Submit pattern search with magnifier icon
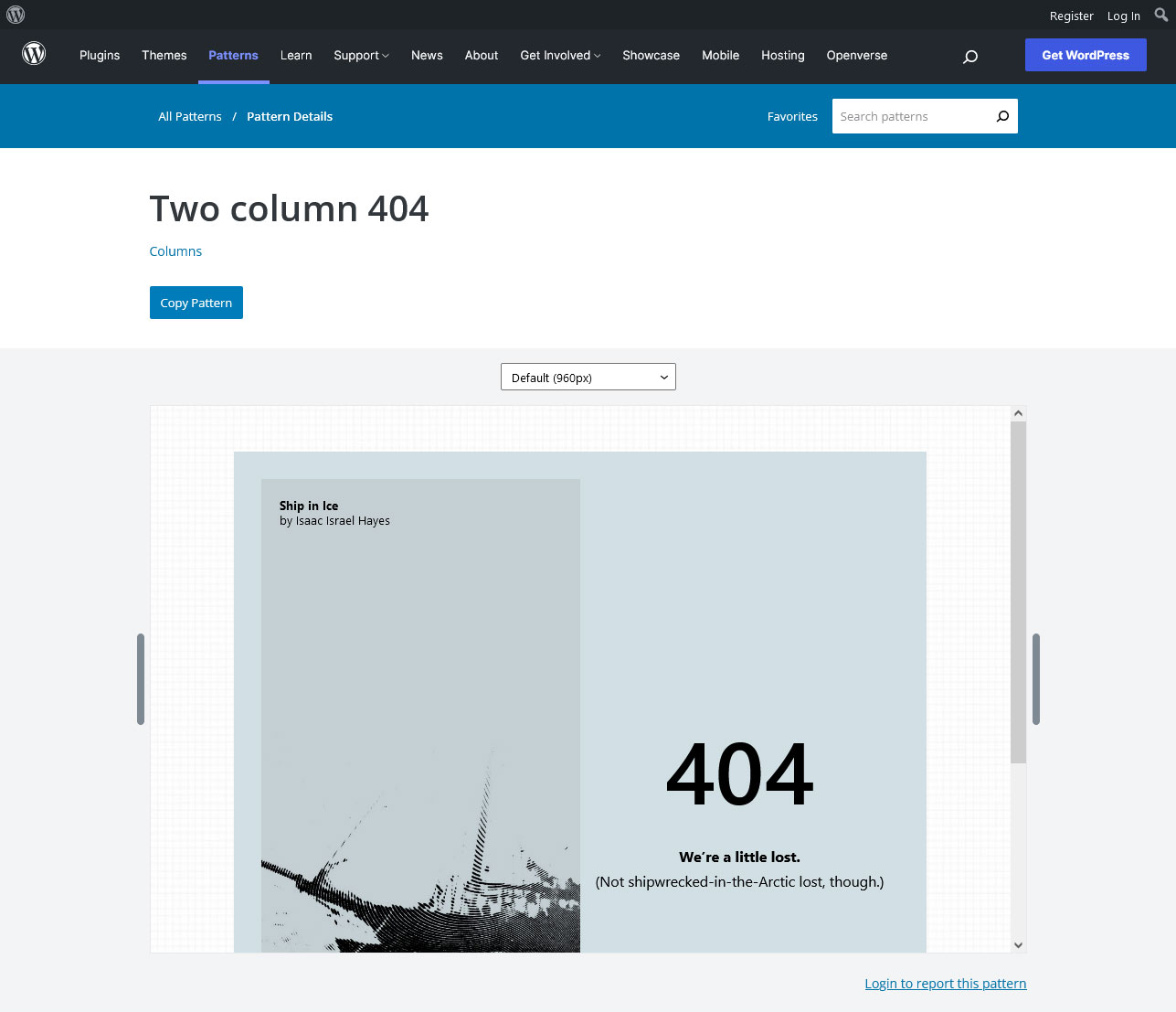1176x1012 pixels. point(1002,116)
